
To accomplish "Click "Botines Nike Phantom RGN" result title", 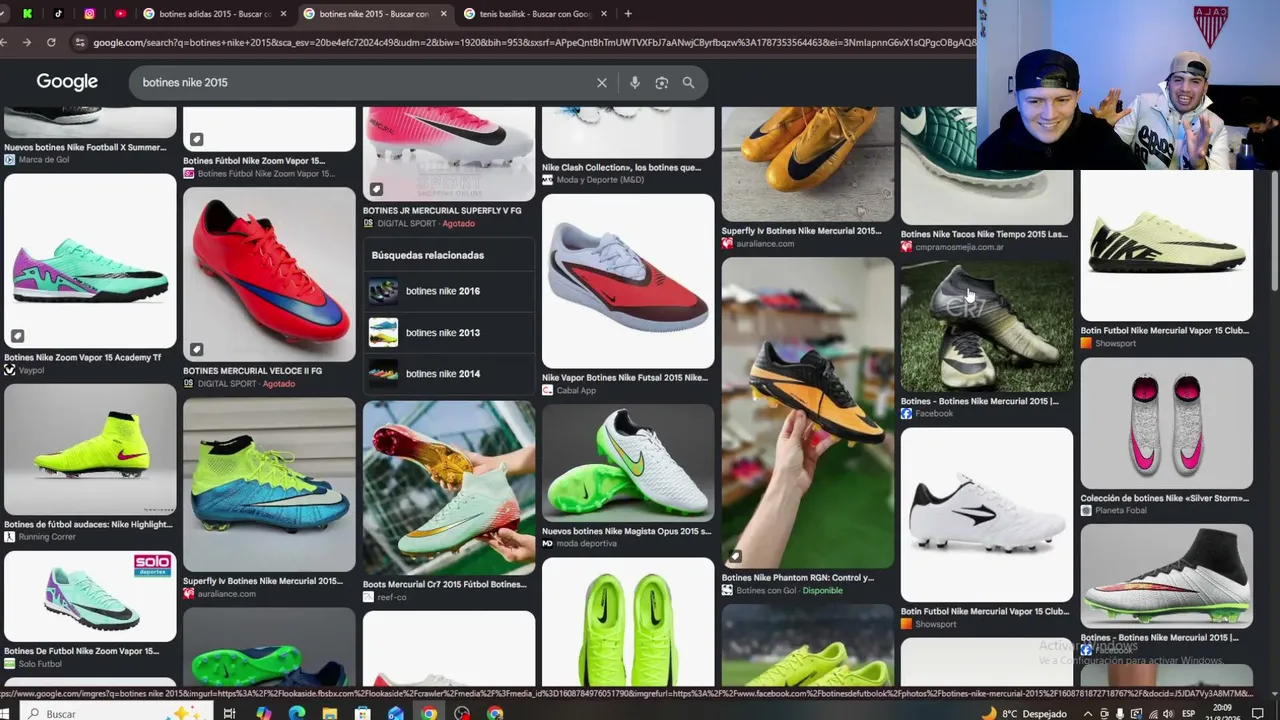I will pyautogui.click(x=798, y=577).
